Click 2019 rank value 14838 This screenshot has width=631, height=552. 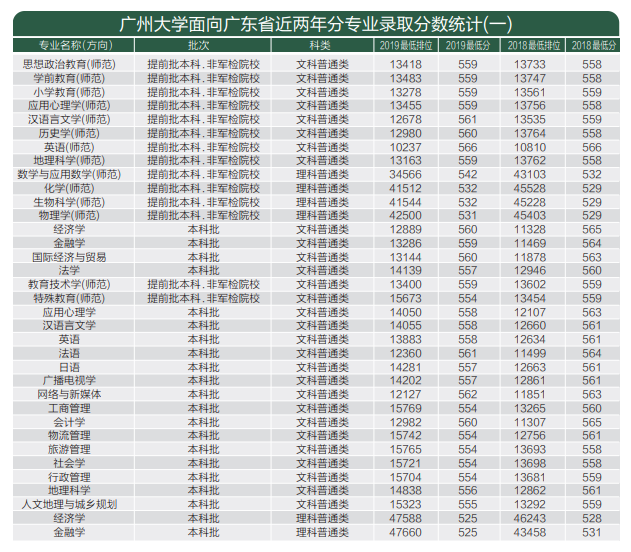[x=406, y=490]
